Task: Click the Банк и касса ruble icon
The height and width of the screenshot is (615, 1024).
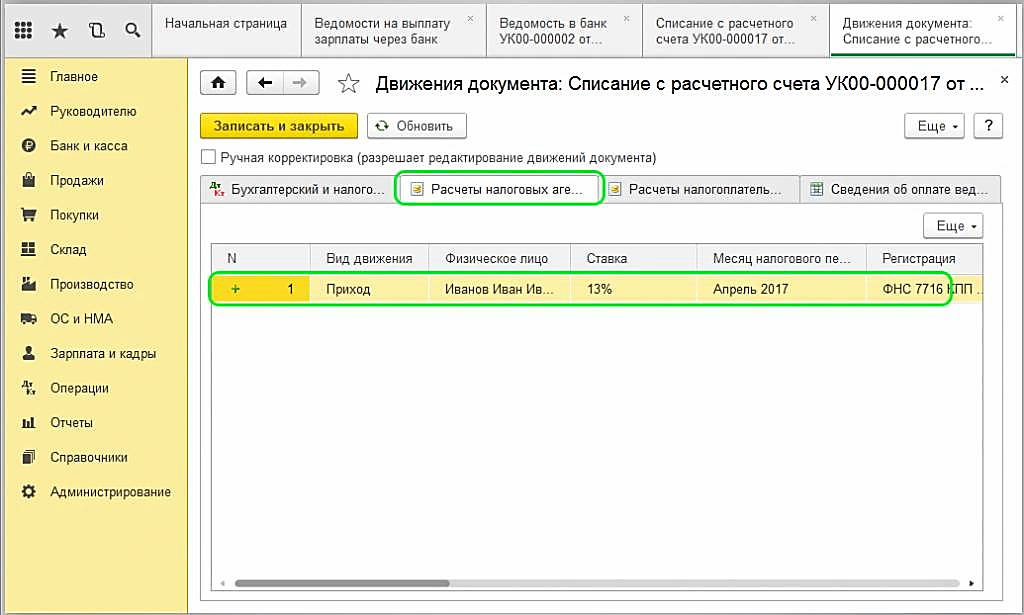Action: click(x=29, y=146)
